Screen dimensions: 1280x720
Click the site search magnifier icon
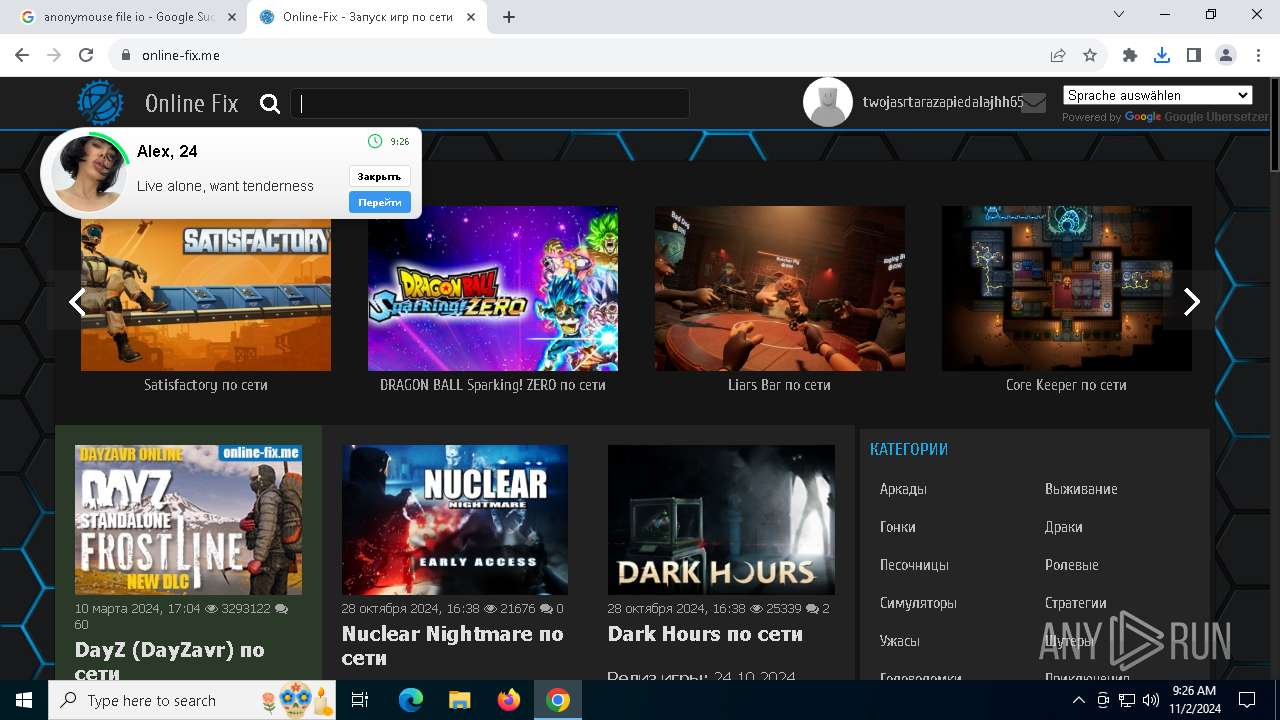pyautogui.click(x=270, y=104)
